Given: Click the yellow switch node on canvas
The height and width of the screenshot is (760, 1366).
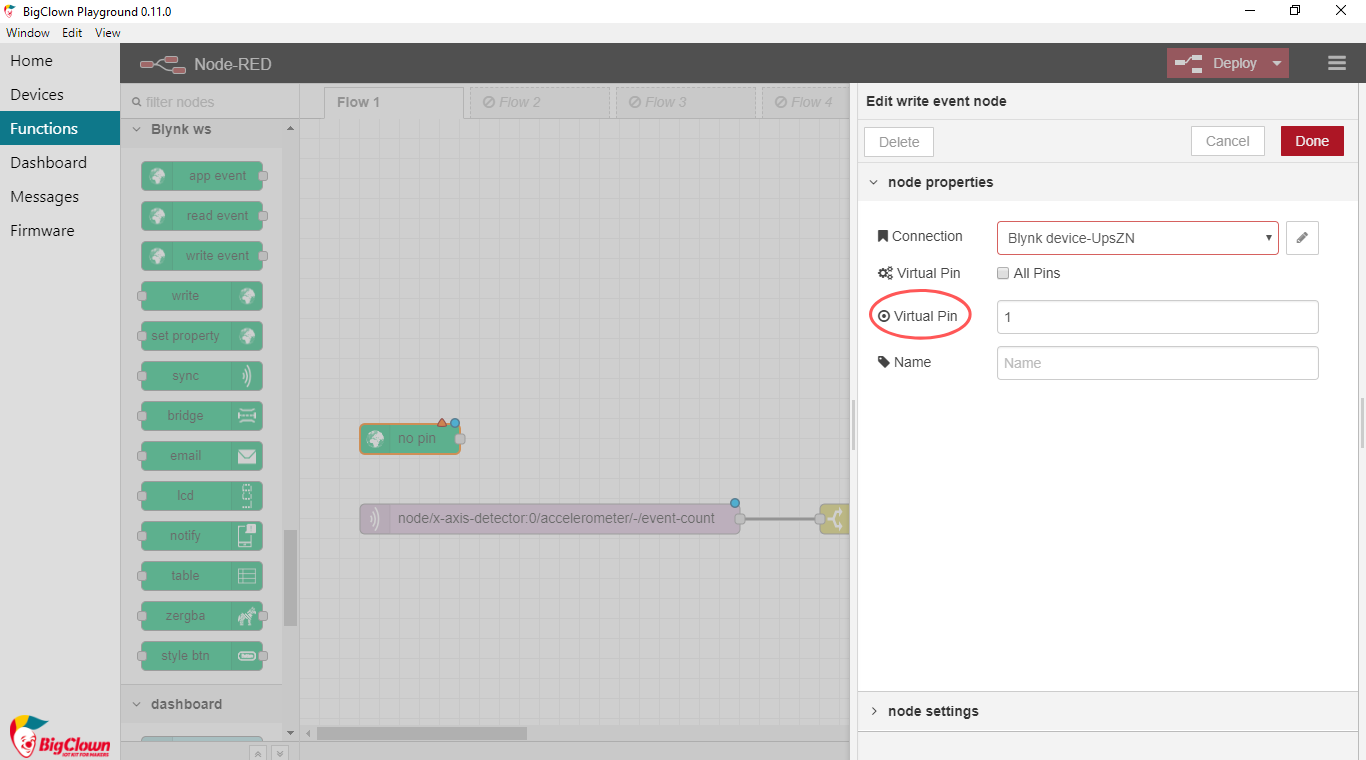Looking at the screenshot, I should coord(835,519).
